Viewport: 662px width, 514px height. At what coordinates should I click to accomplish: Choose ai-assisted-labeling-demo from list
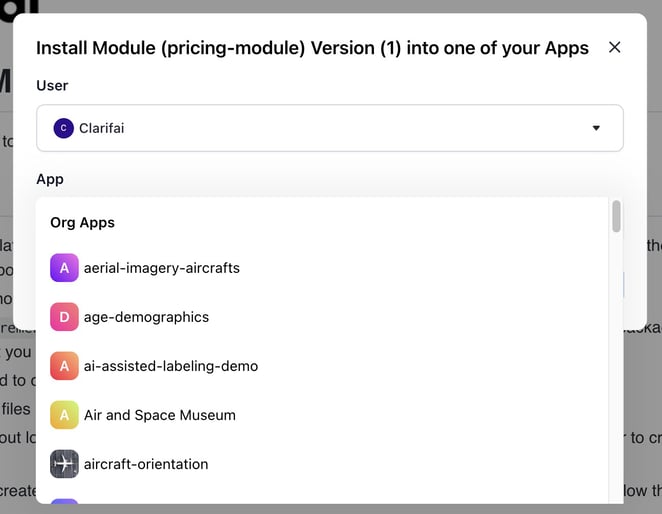(171, 366)
